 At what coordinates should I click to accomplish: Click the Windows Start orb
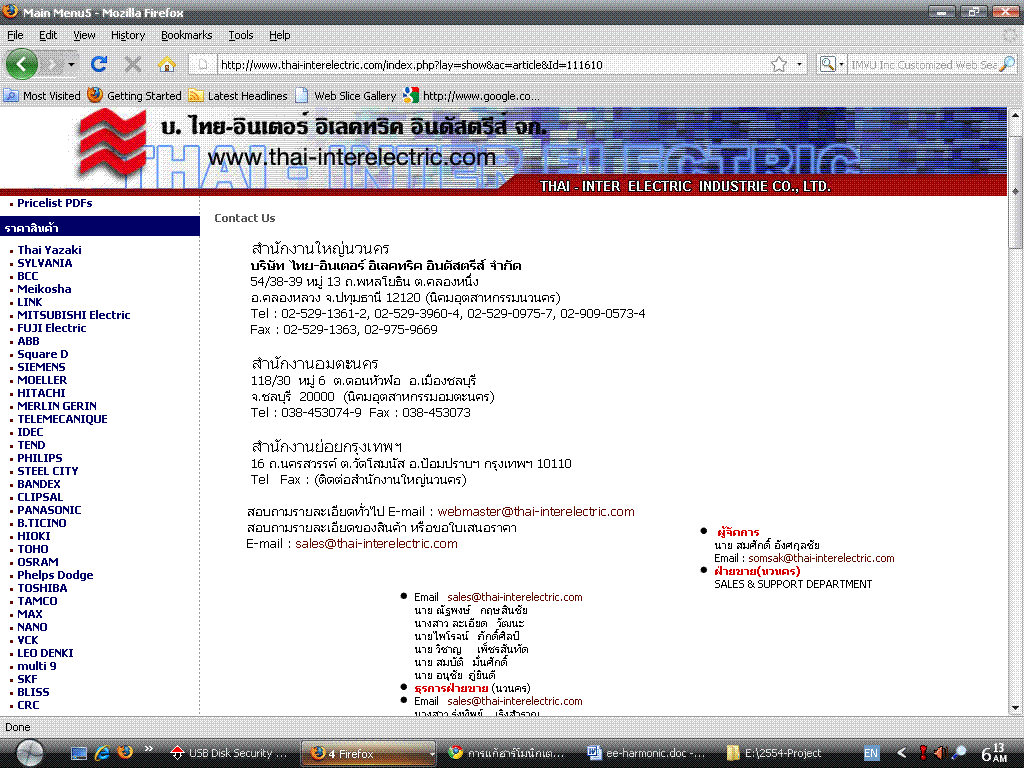(x=29, y=752)
